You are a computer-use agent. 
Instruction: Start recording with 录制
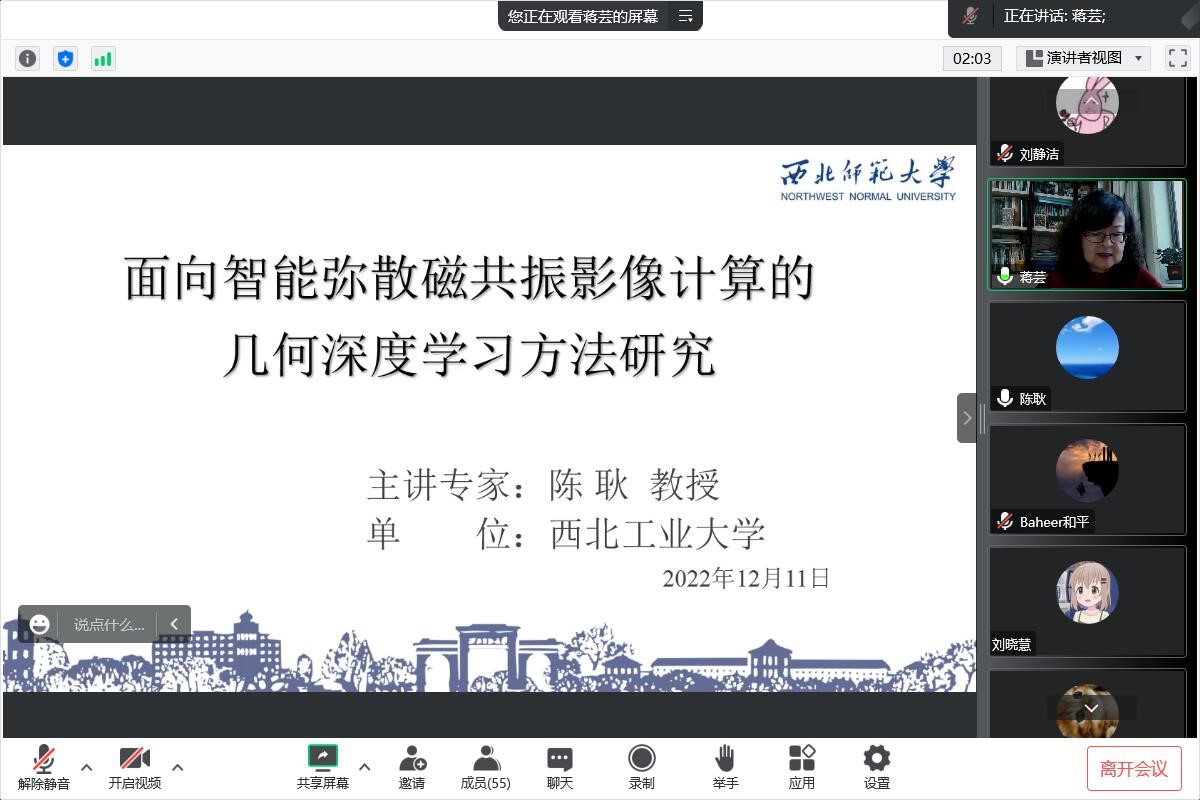pos(641,767)
